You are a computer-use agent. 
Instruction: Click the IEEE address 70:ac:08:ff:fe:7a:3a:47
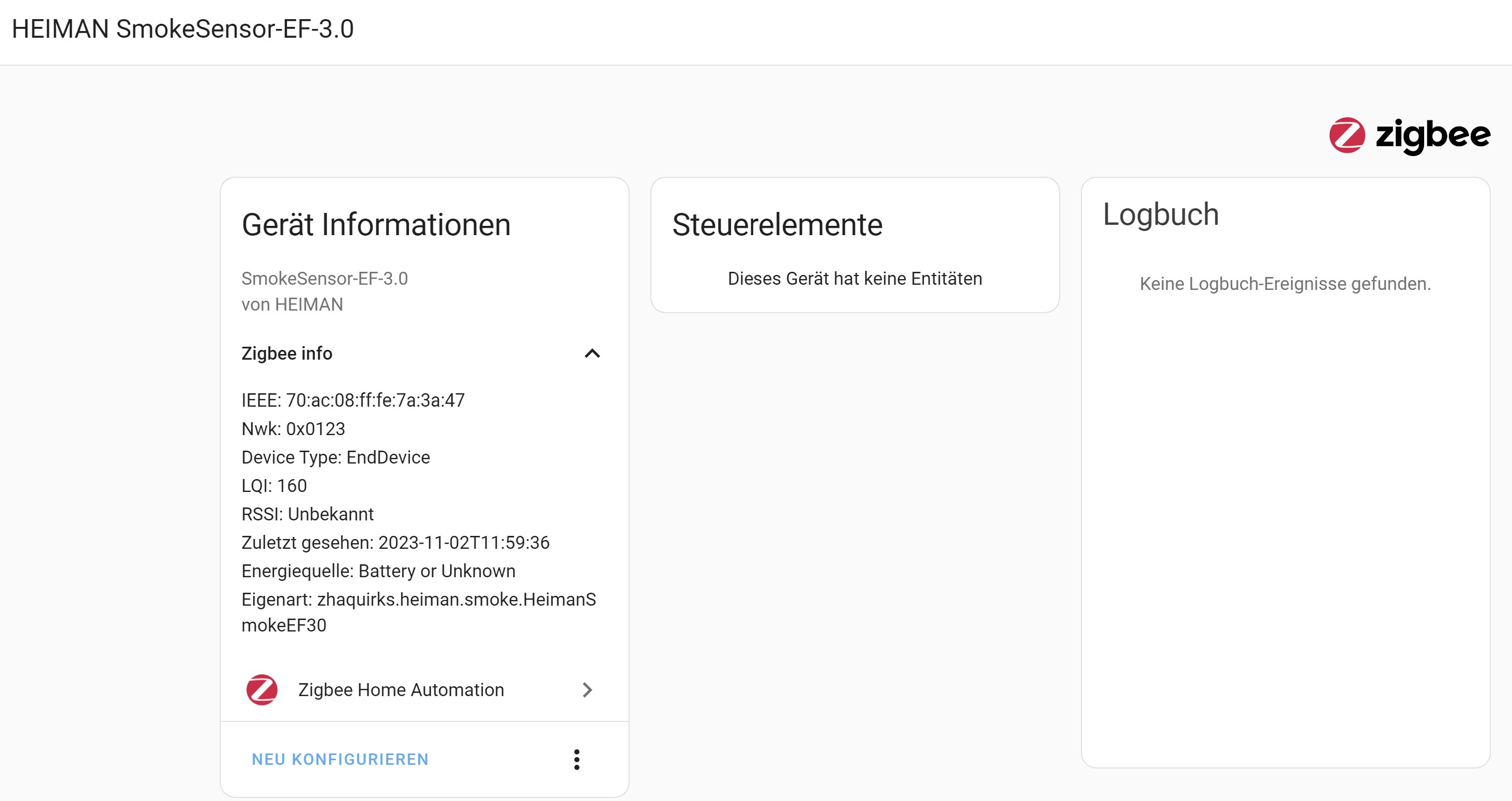(352, 401)
